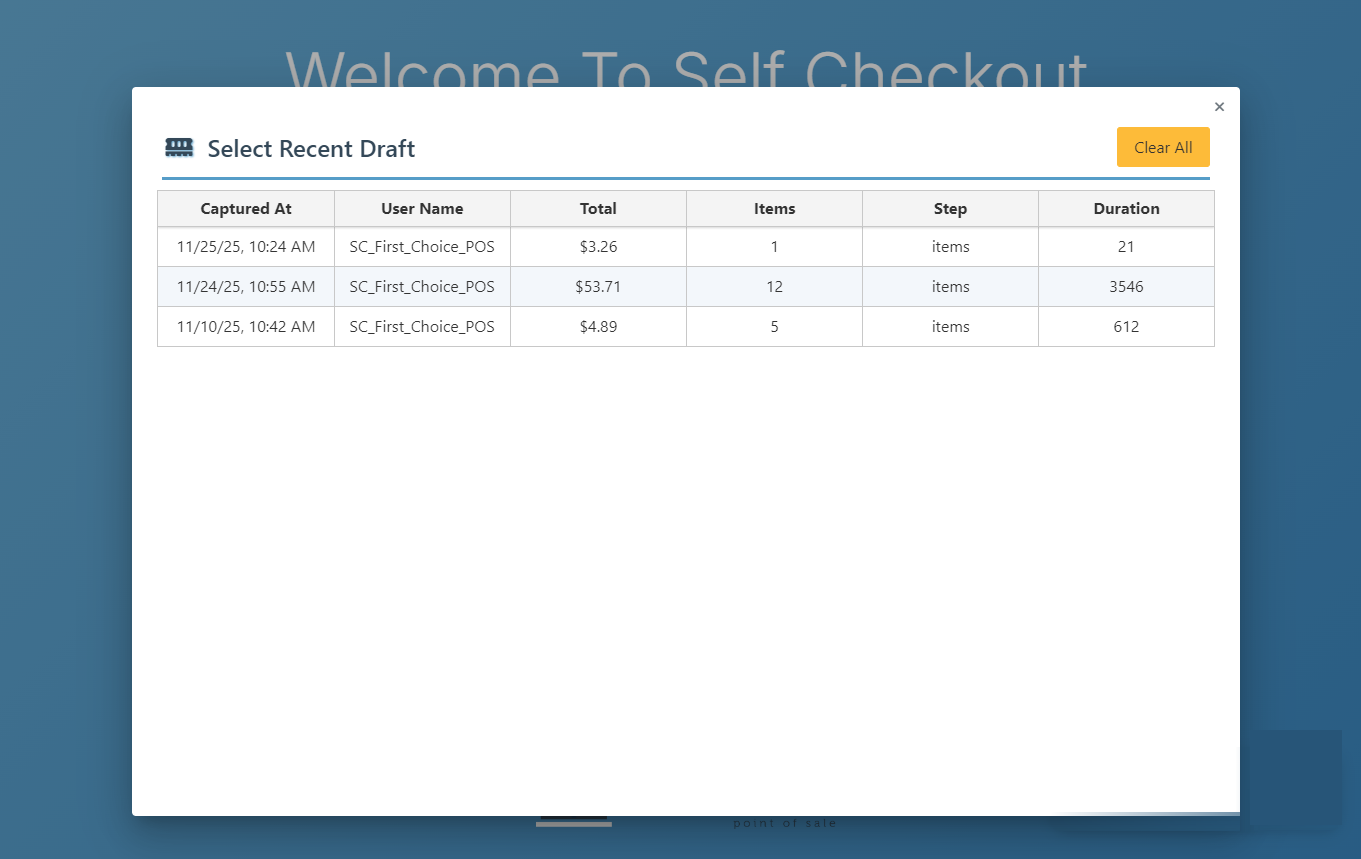Click the duration value 3546
1361x859 pixels.
coord(1126,287)
